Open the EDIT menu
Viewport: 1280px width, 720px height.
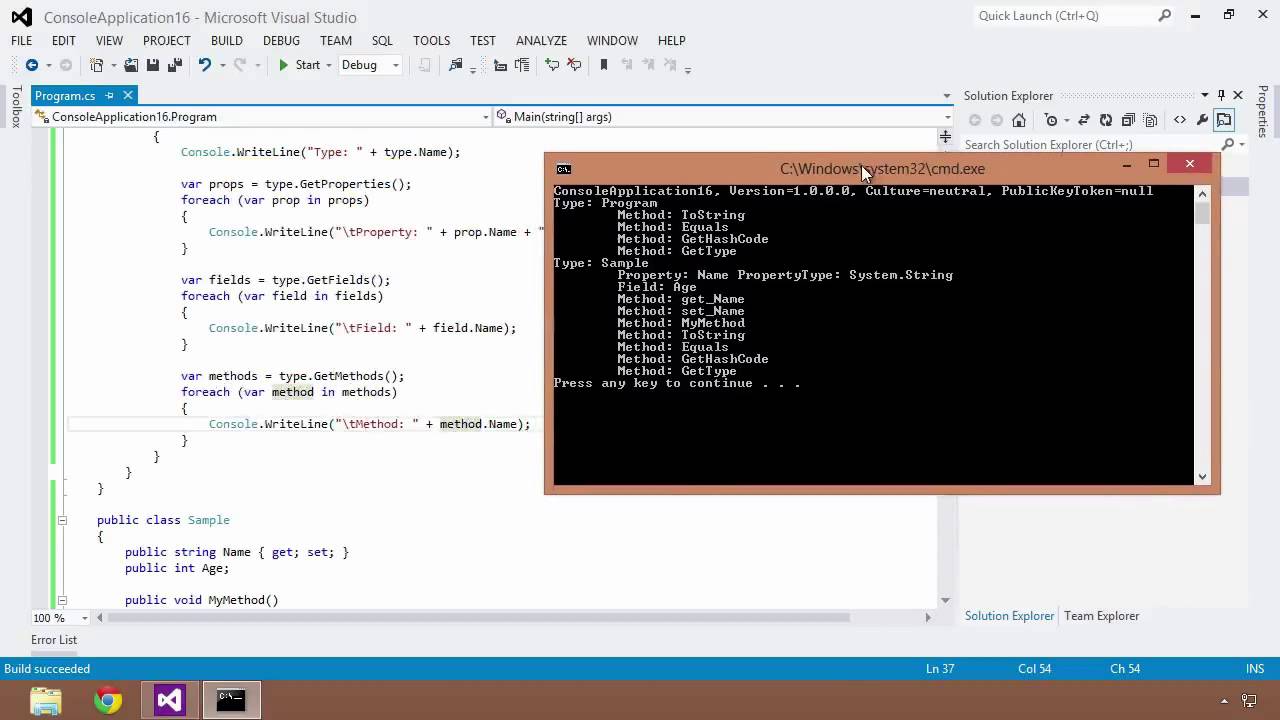pyautogui.click(x=64, y=41)
